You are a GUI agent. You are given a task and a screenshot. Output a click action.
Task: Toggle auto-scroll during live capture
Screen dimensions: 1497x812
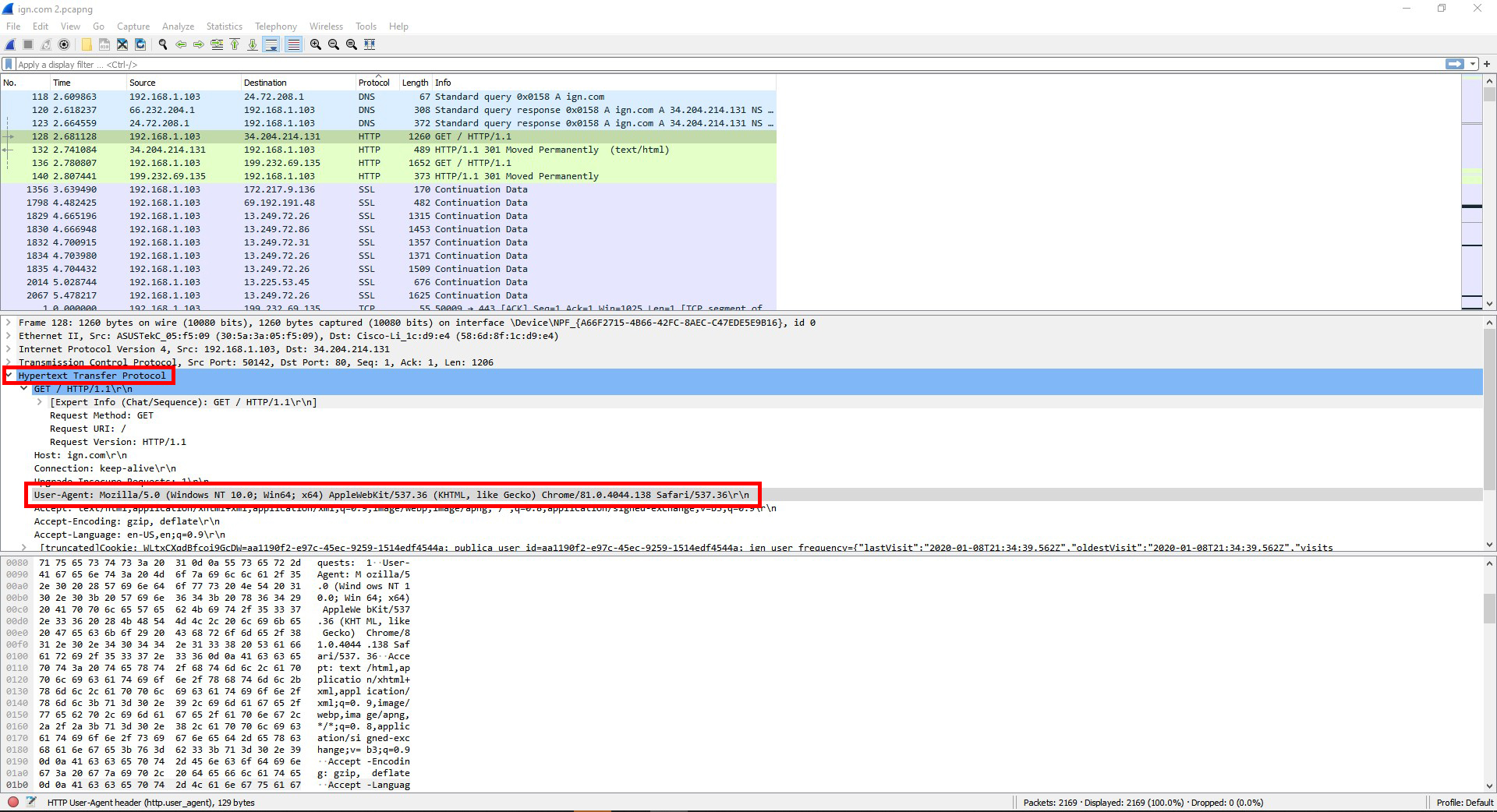[271, 44]
